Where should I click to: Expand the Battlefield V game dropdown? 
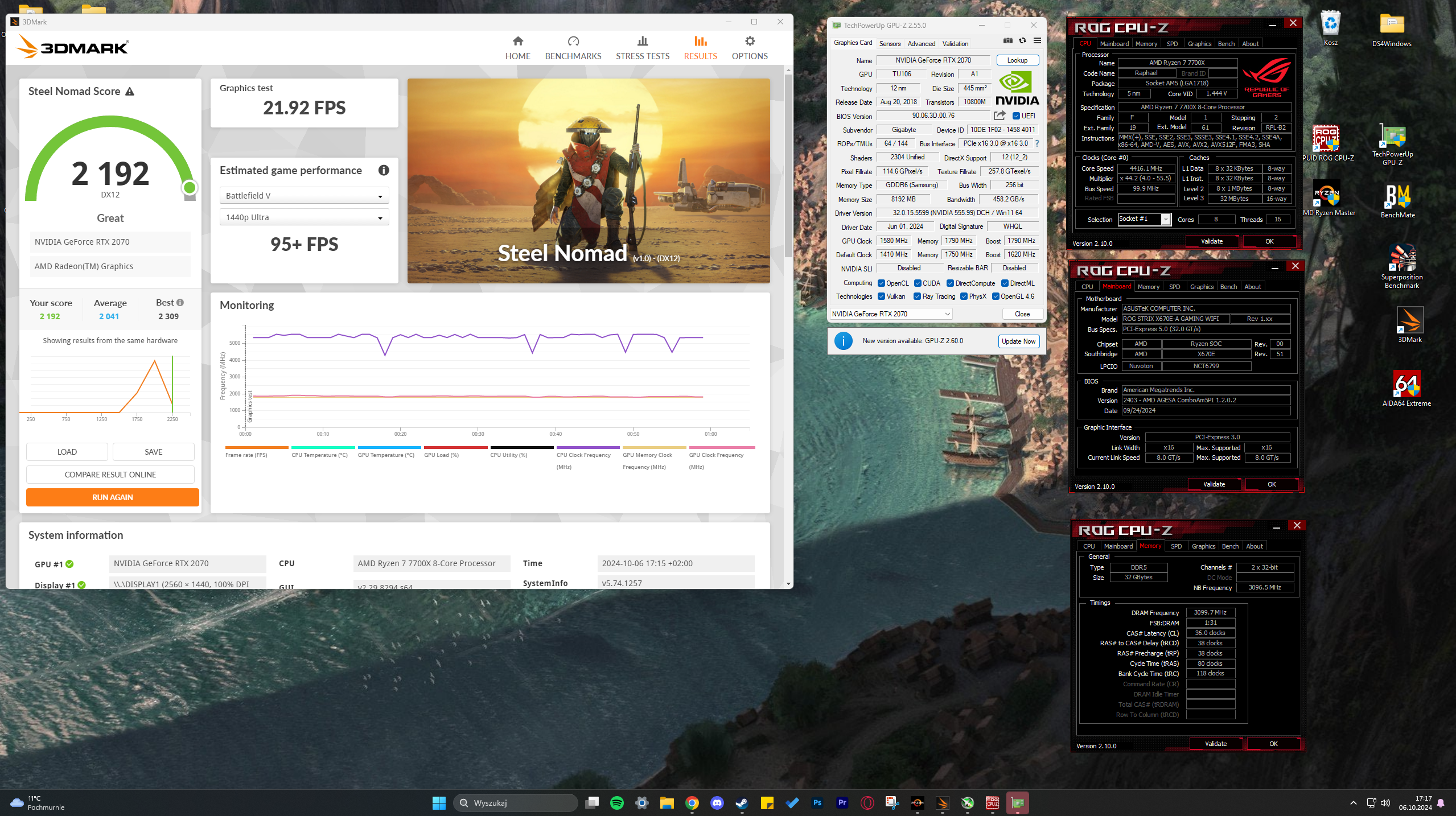(304, 196)
